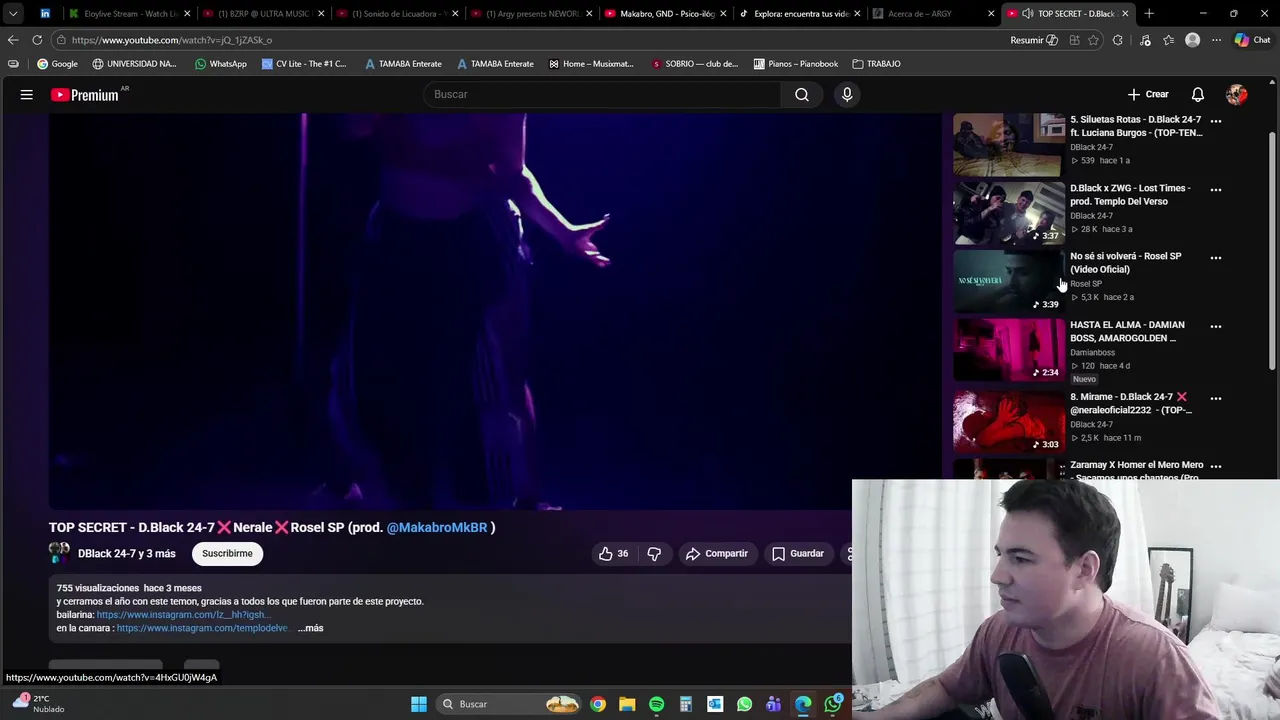
Task: Open camera templodelverso Instagram link
Action: pyautogui.click(x=203, y=628)
